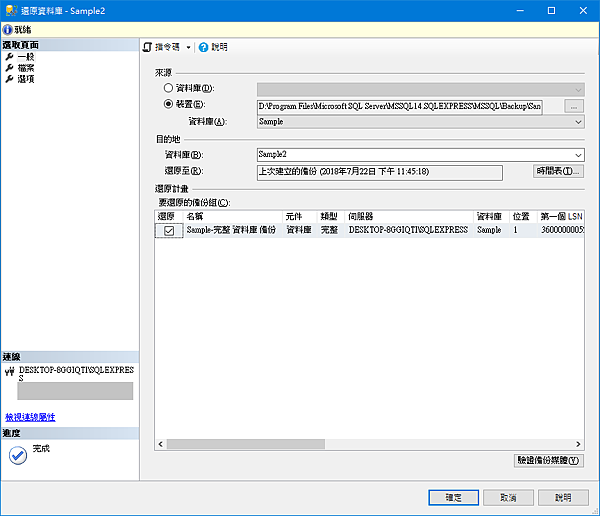Click the 伺服器 column header

(409, 217)
